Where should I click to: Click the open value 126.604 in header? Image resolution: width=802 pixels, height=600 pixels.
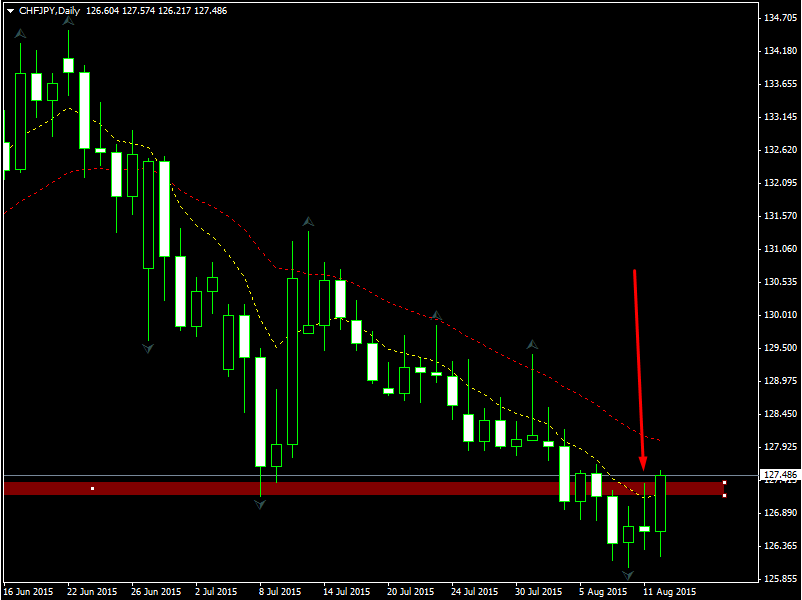click(x=102, y=11)
